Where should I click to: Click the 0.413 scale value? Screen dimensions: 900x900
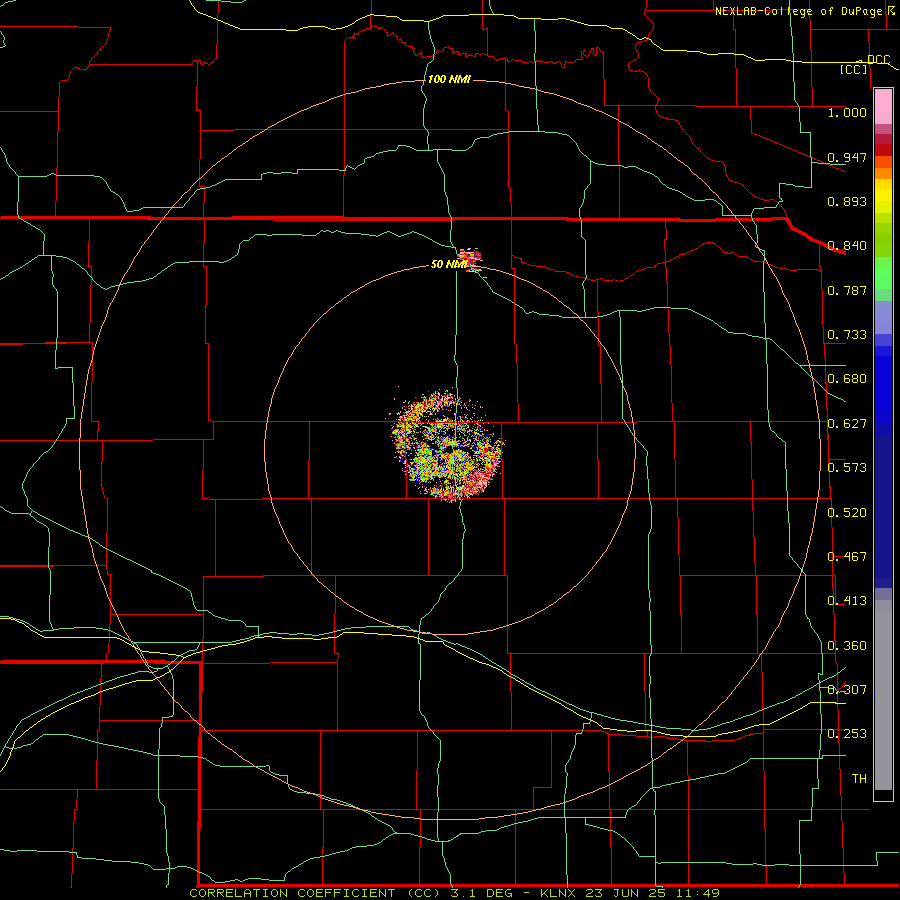847,601
